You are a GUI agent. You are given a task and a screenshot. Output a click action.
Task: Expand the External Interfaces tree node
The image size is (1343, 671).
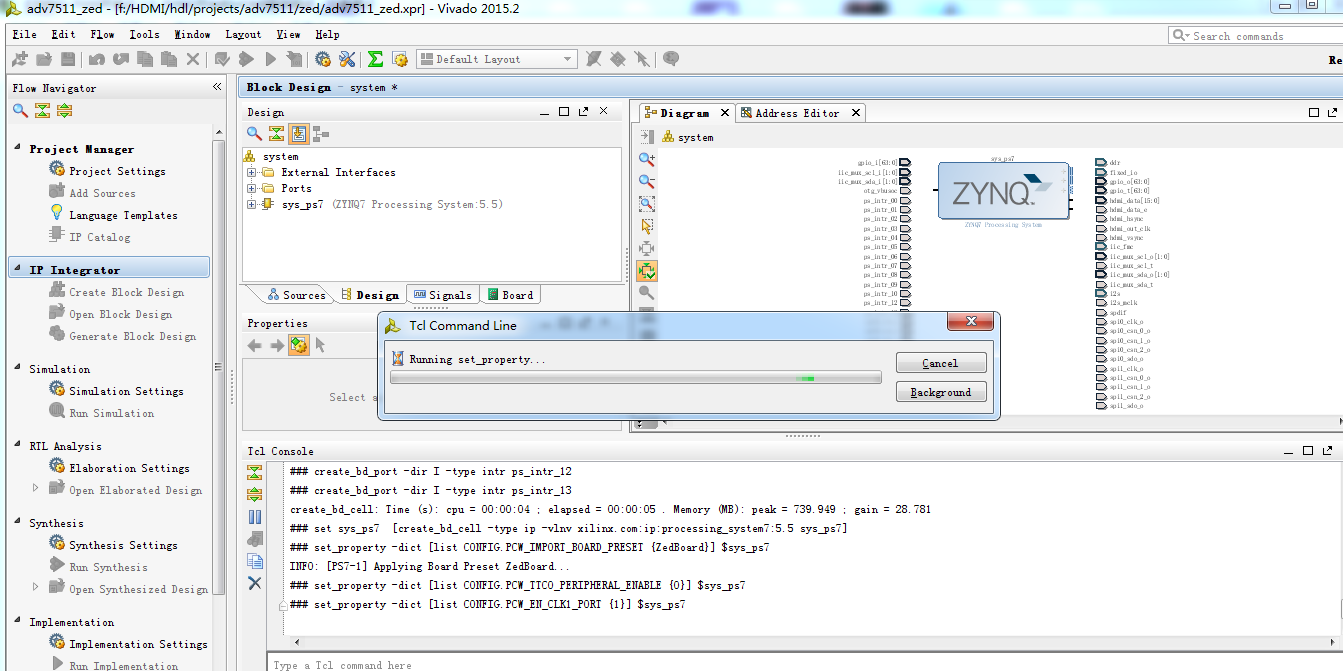click(252, 172)
